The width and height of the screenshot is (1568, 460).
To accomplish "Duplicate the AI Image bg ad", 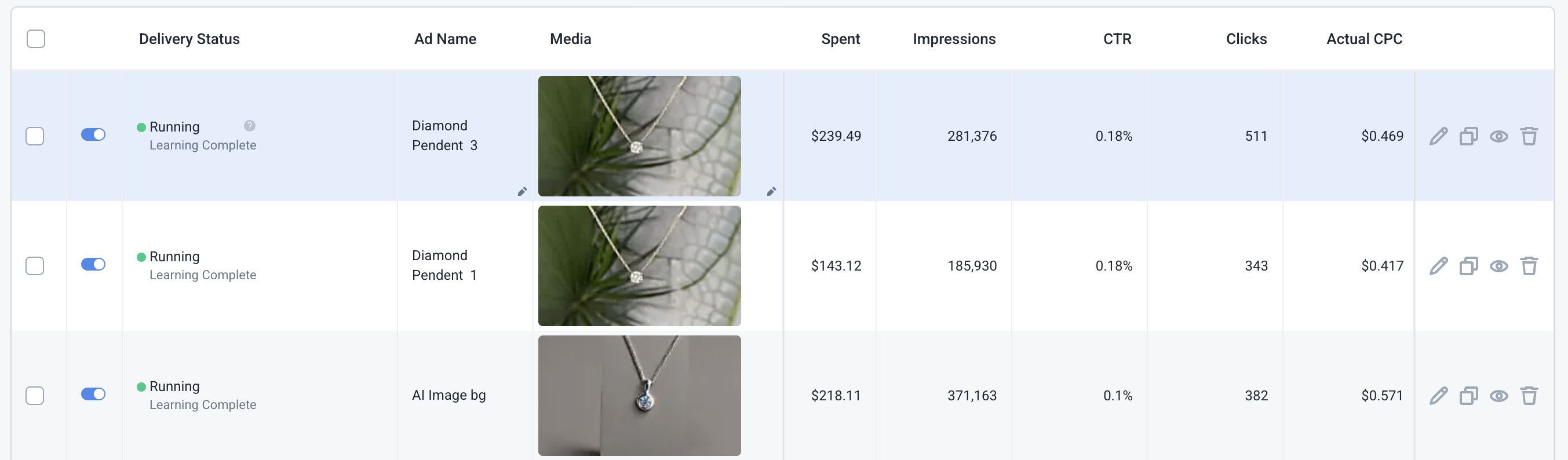I will pyautogui.click(x=1469, y=396).
